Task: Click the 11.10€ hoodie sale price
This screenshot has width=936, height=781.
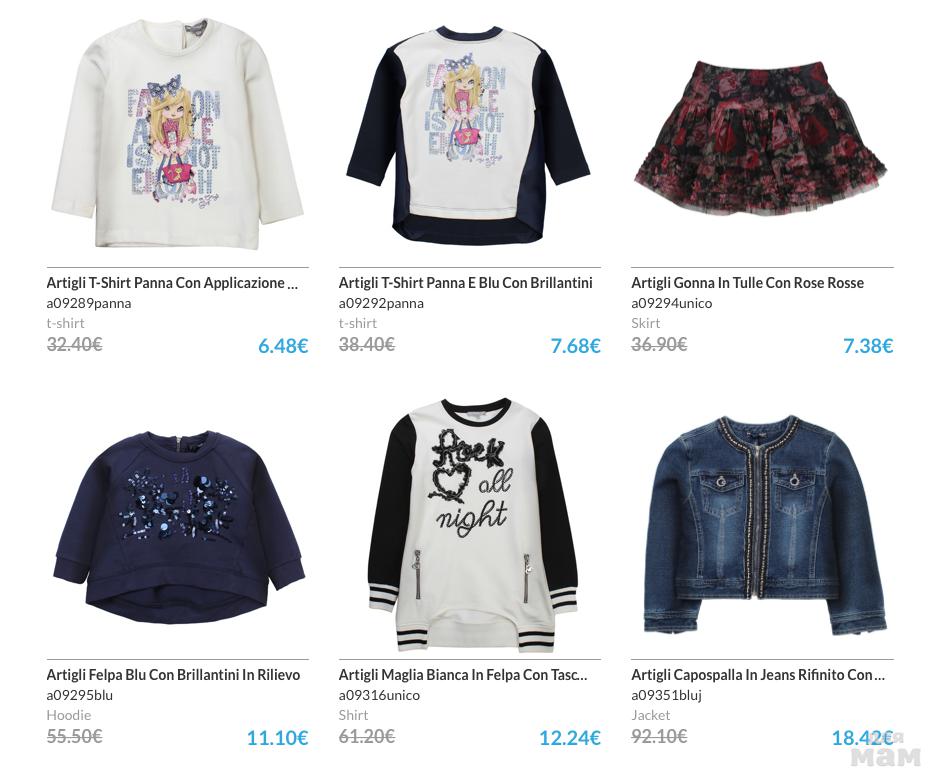Action: click(278, 738)
